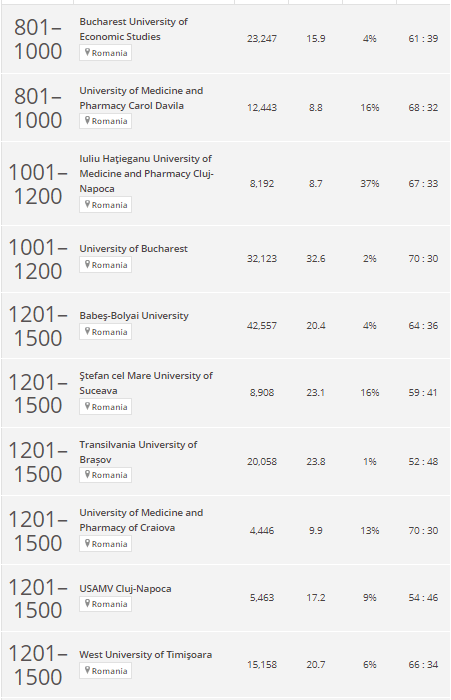
Task: Open West University of Timișoara page
Action: coord(146,655)
